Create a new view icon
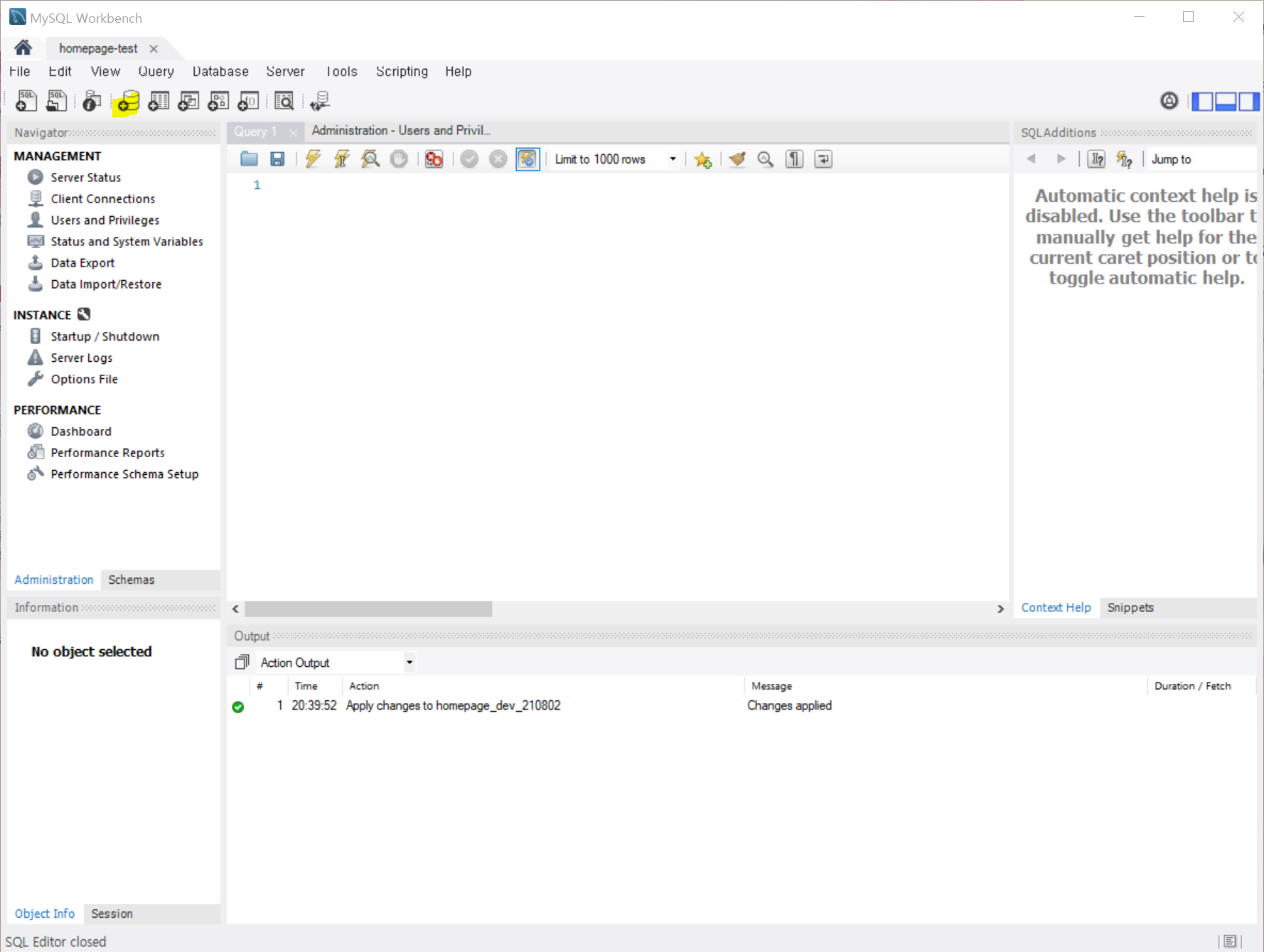1264x952 pixels. coord(188,101)
